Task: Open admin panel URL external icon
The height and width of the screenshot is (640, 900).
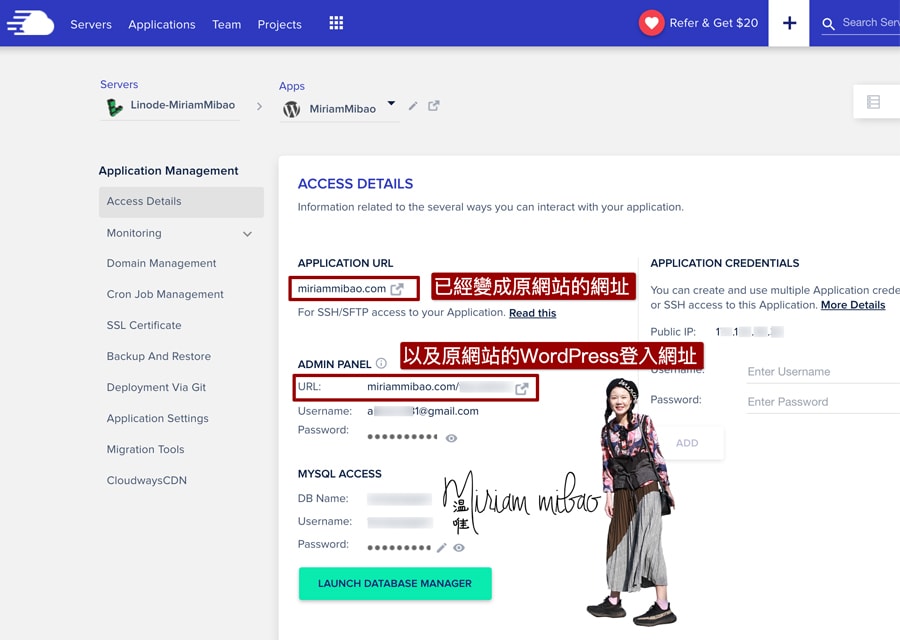Action: point(521,389)
